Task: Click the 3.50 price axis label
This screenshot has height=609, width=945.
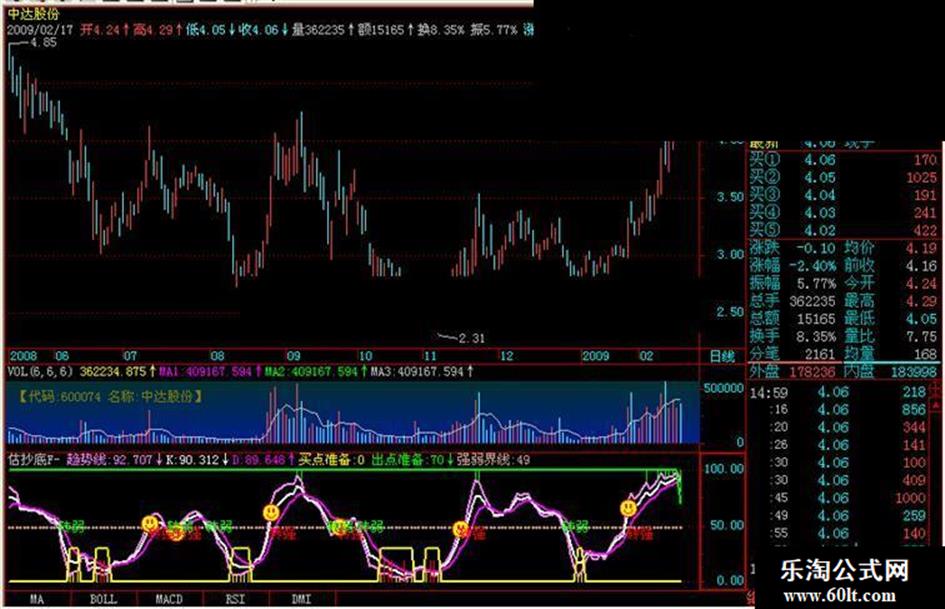Action: point(730,197)
